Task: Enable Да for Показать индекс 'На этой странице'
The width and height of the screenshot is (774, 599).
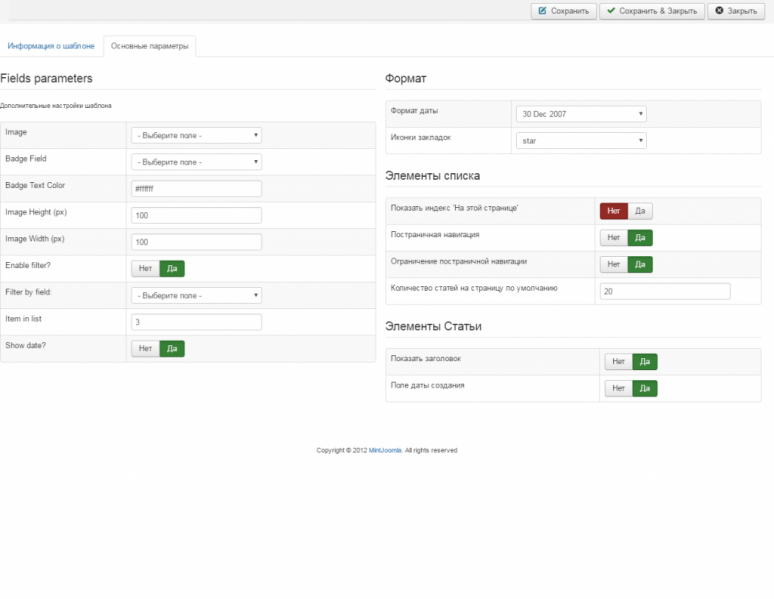Action: pyautogui.click(x=640, y=211)
